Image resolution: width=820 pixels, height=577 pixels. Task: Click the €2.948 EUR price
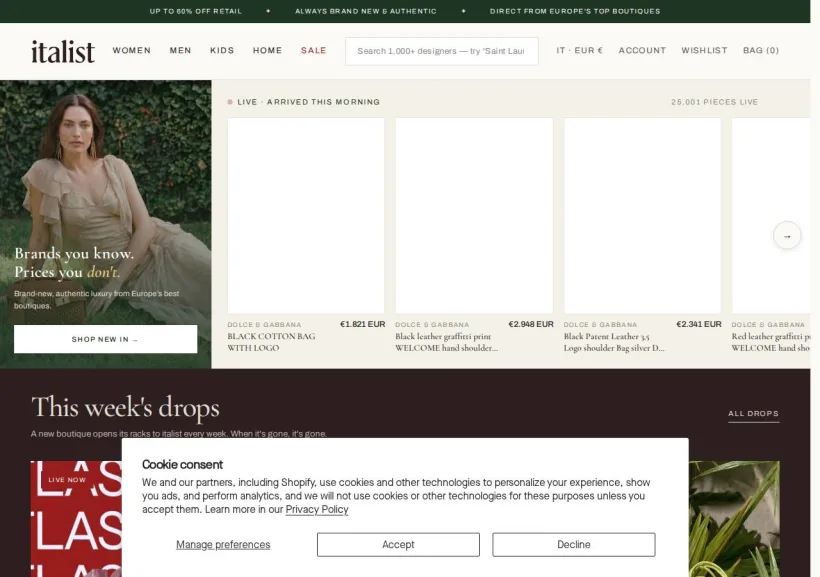531,324
